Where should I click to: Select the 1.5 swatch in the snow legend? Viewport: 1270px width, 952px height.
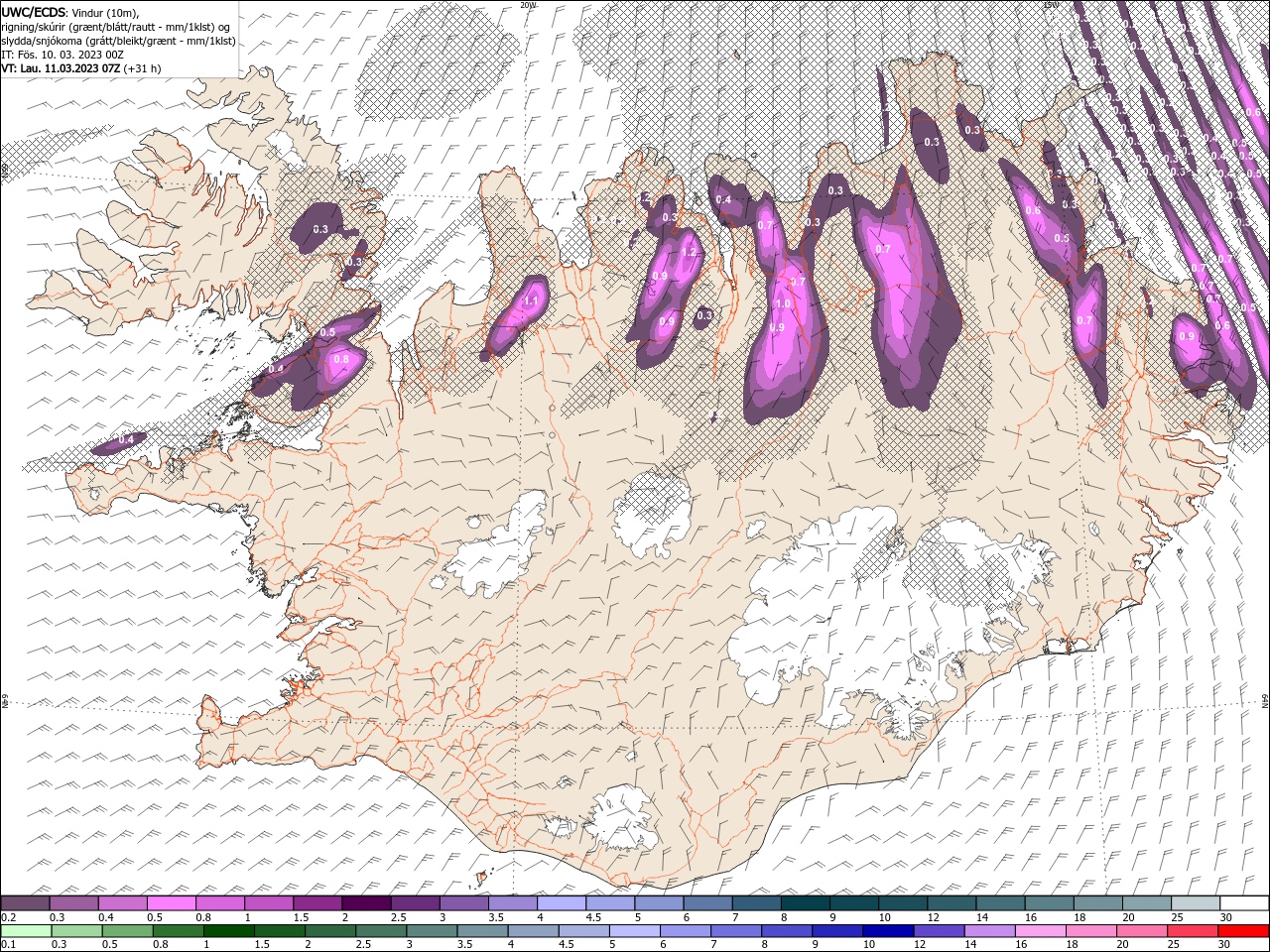tap(318, 903)
